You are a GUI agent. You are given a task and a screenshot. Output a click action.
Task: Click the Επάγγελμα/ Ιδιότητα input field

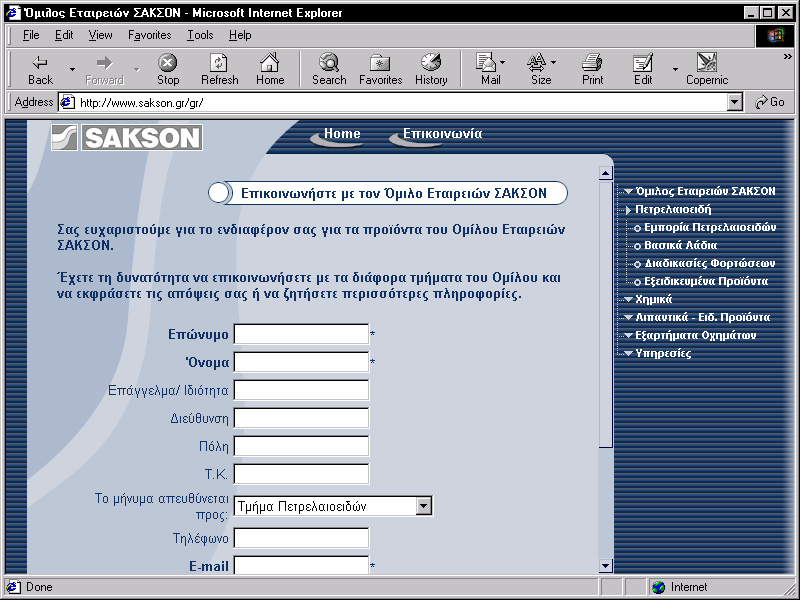(301, 390)
